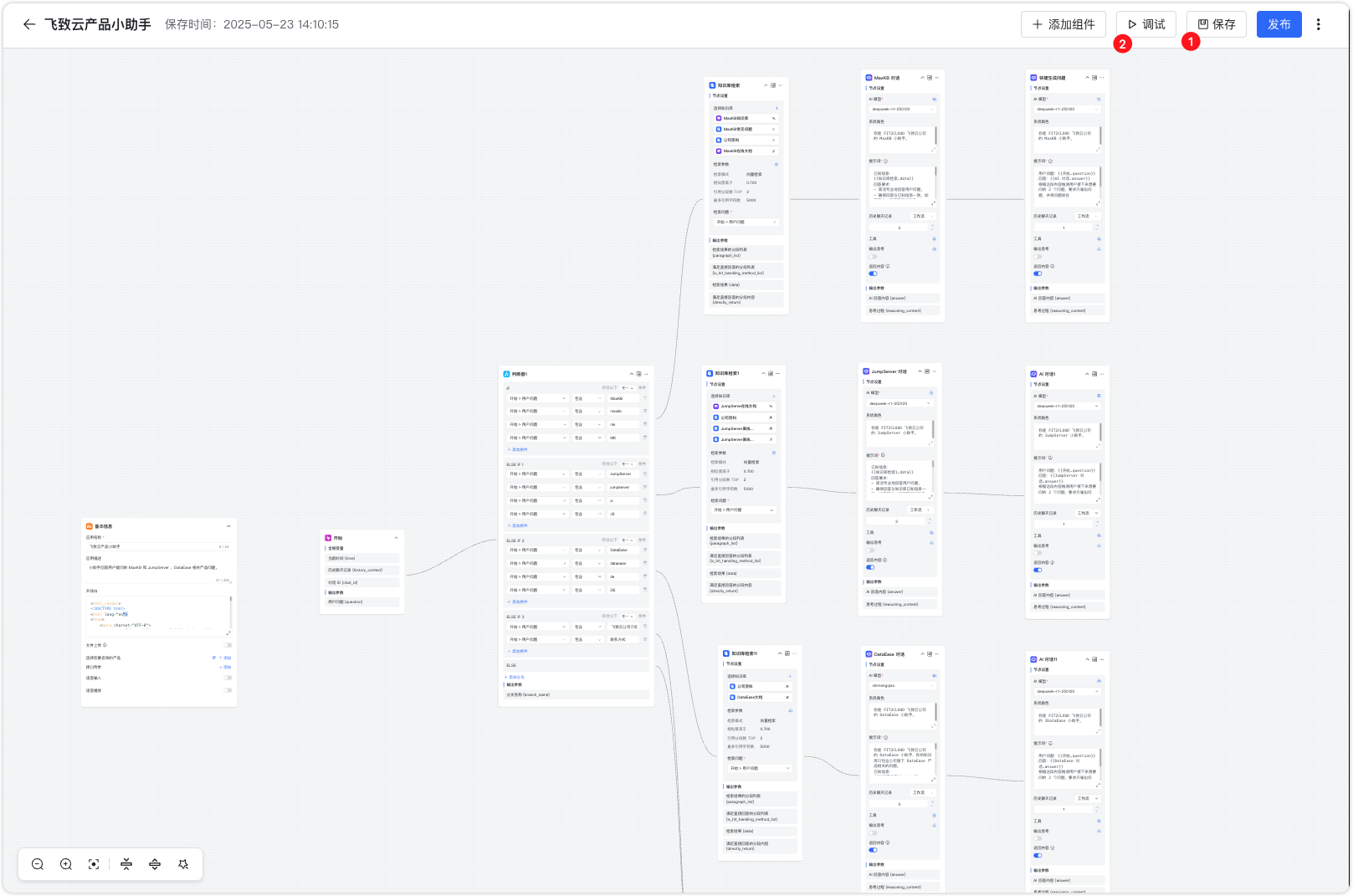
Task: Enable the 语音输入 switch in 基本信息
Action: pyautogui.click(x=228, y=678)
